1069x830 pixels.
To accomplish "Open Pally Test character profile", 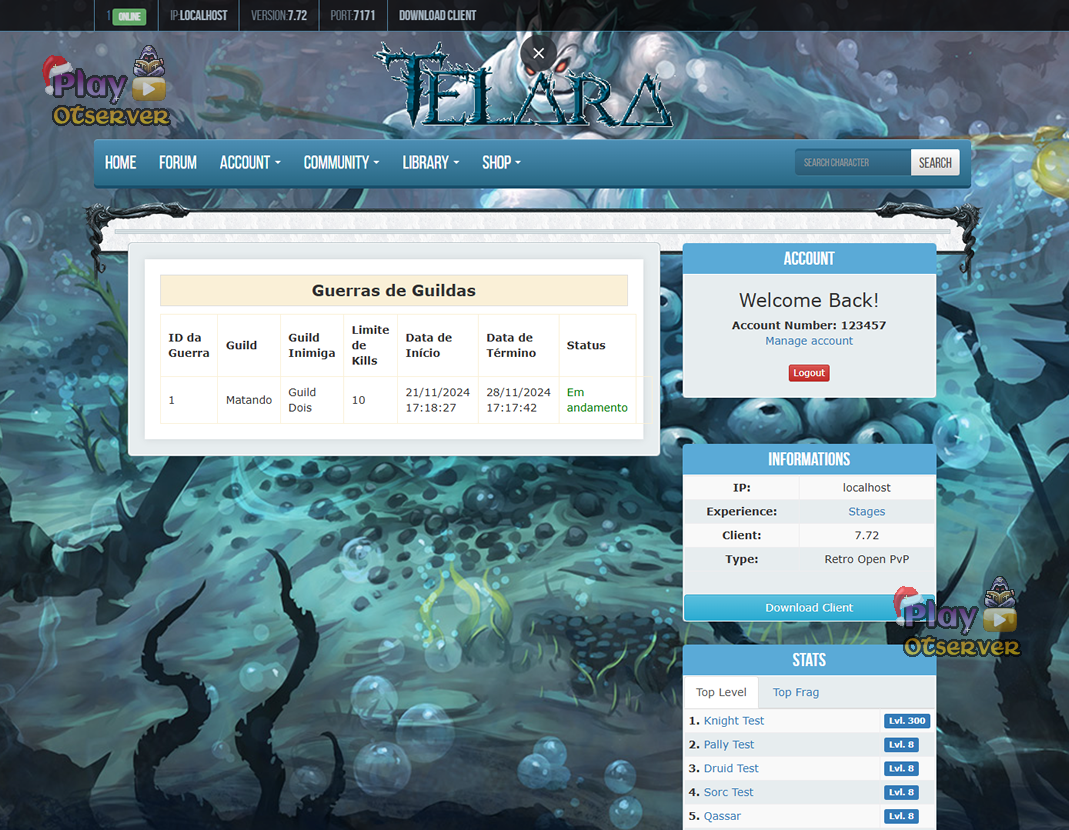I will click(x=729, y=745).
